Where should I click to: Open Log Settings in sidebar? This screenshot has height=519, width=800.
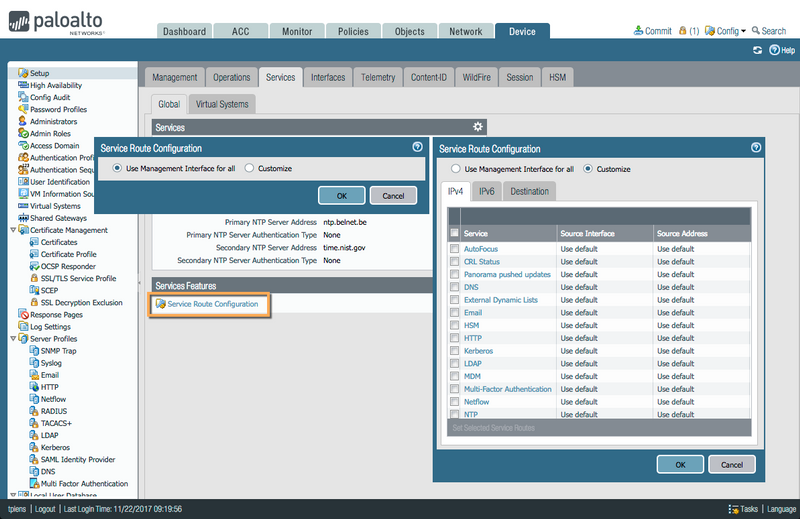pos(50,327)
